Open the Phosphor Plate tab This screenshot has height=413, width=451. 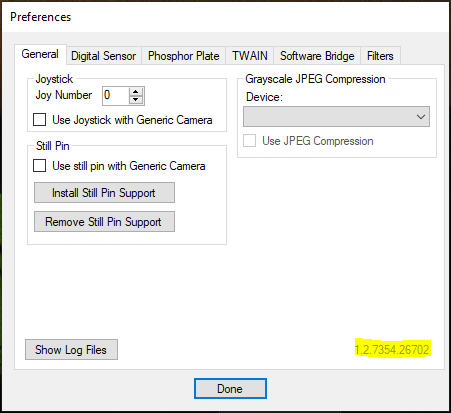click(x=184, y=56)
